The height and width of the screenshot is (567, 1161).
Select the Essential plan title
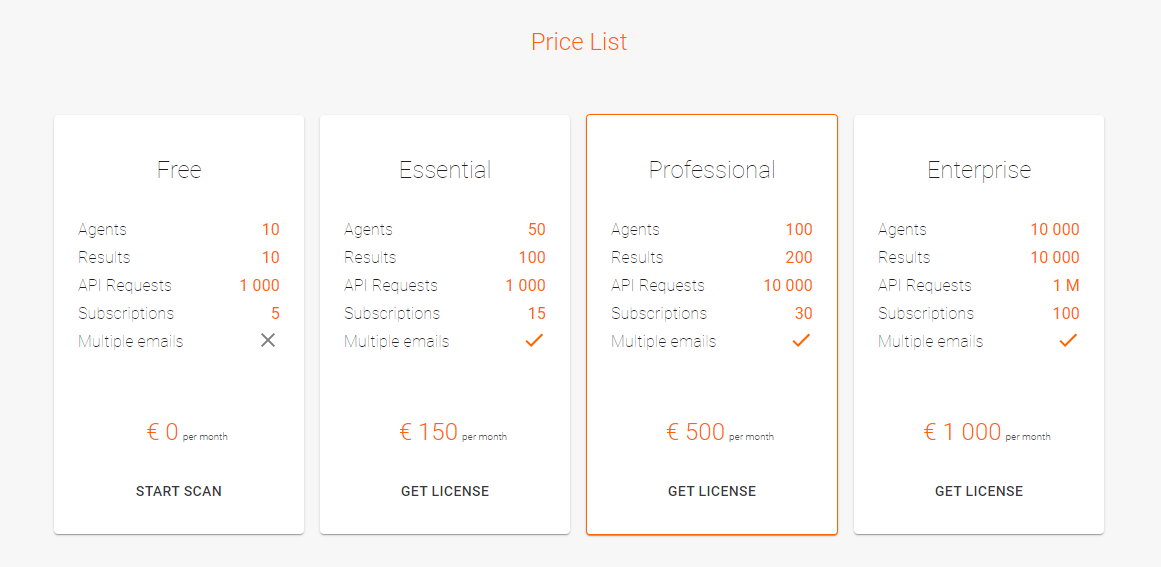[x=445, y=170]
